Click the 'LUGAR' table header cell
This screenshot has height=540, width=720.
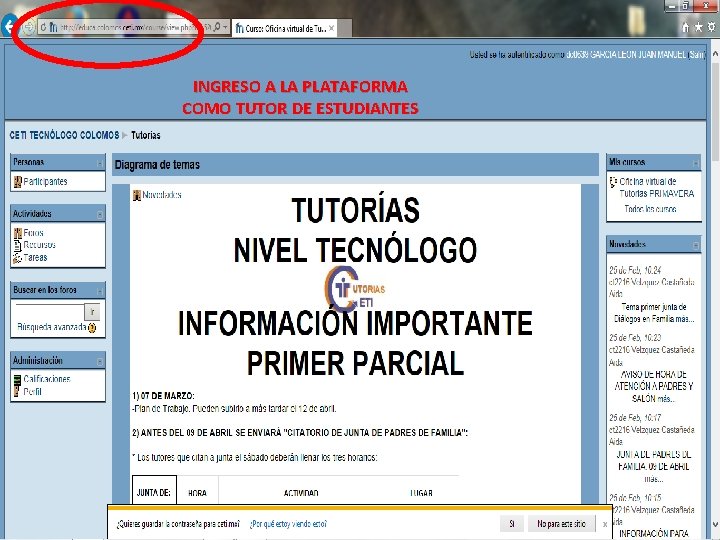[x=421, y=493]
